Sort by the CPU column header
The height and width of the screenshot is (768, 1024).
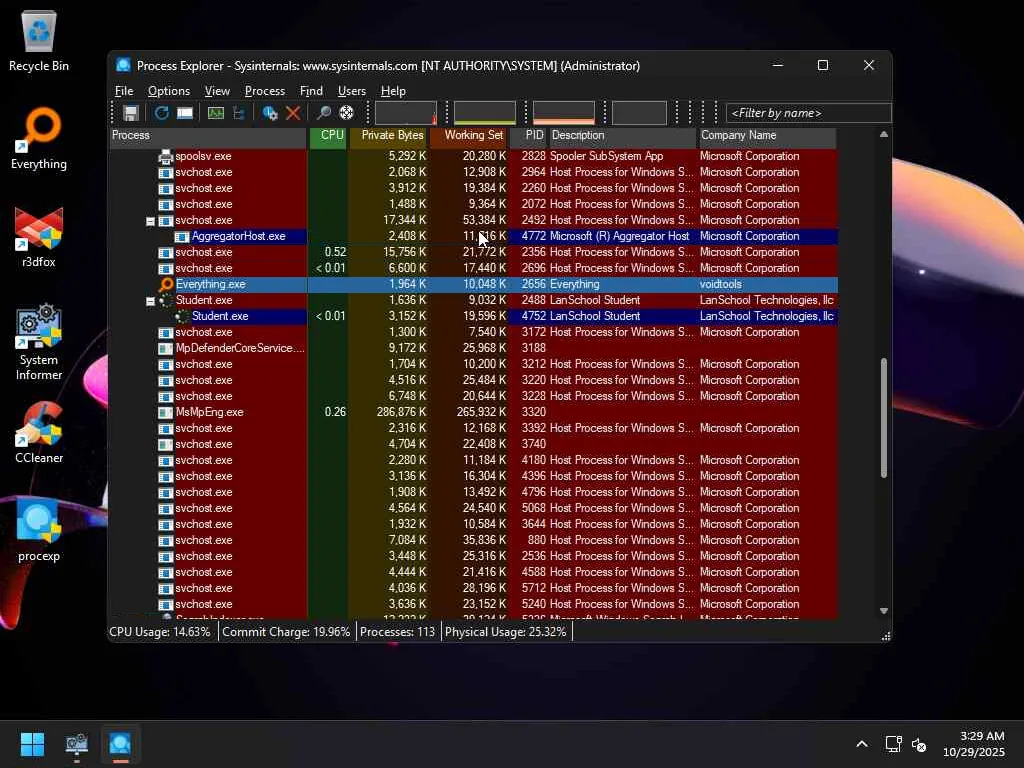(x=328, y=136)
